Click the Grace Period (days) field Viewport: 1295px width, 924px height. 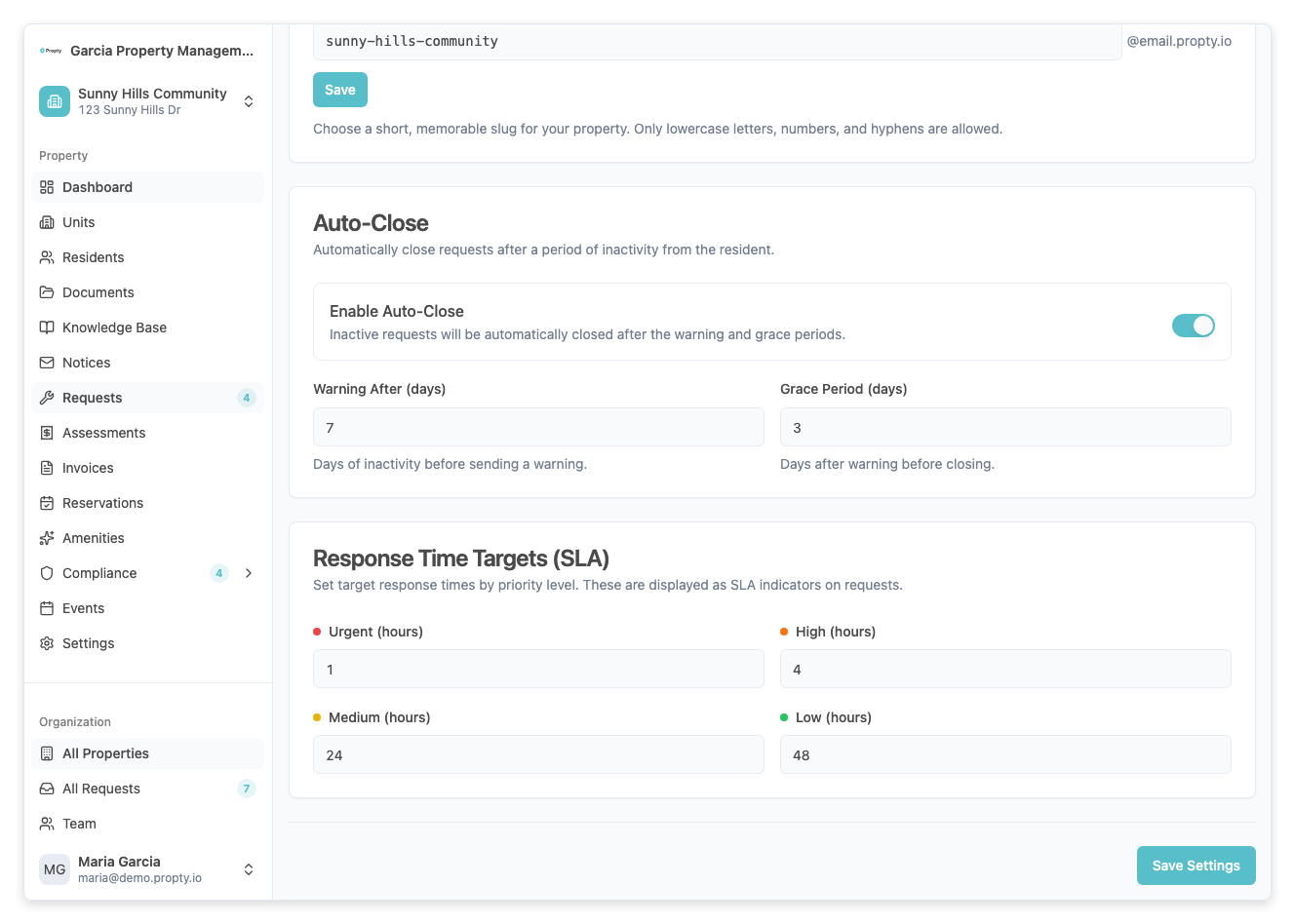click(x=1005, y=427)
